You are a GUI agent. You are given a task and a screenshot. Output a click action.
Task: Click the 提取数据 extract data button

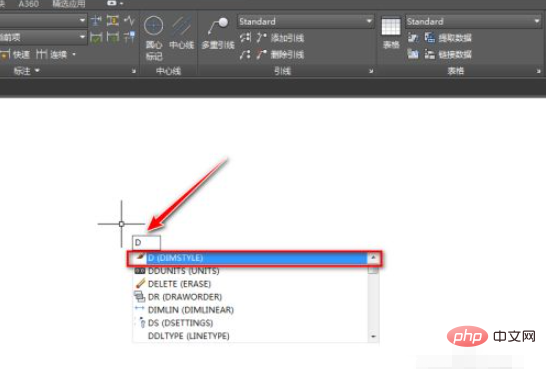[448, 38]
